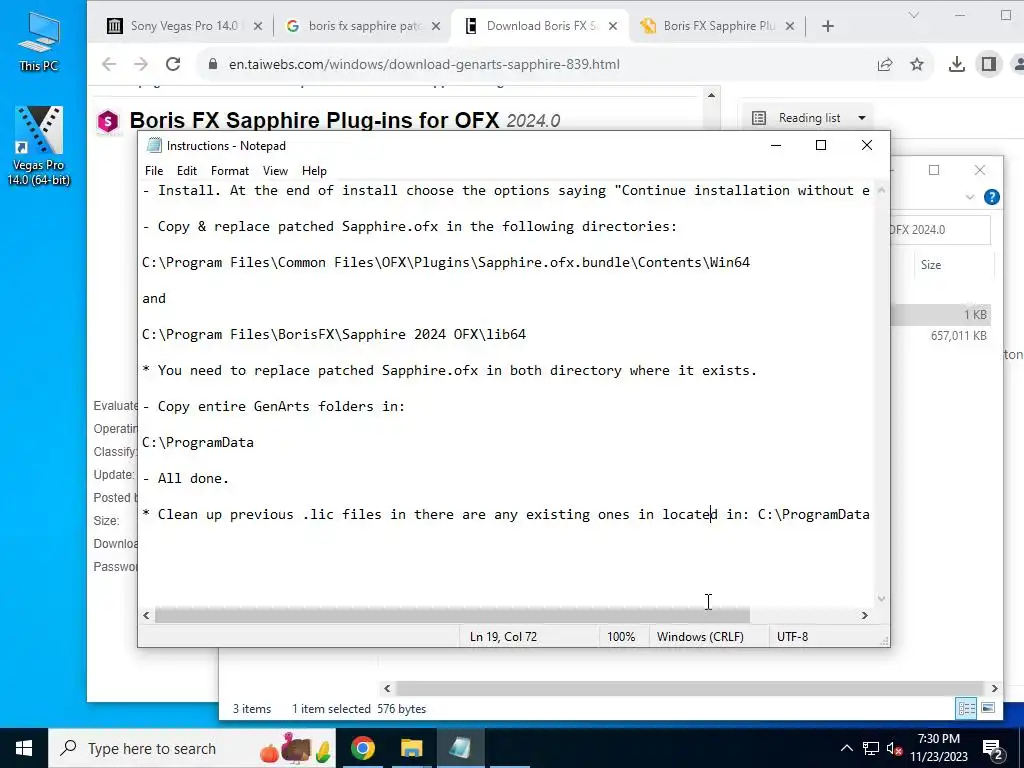Click the muted volume tray icon
This screenshot has height=768, width=1024.
[895, 748]
